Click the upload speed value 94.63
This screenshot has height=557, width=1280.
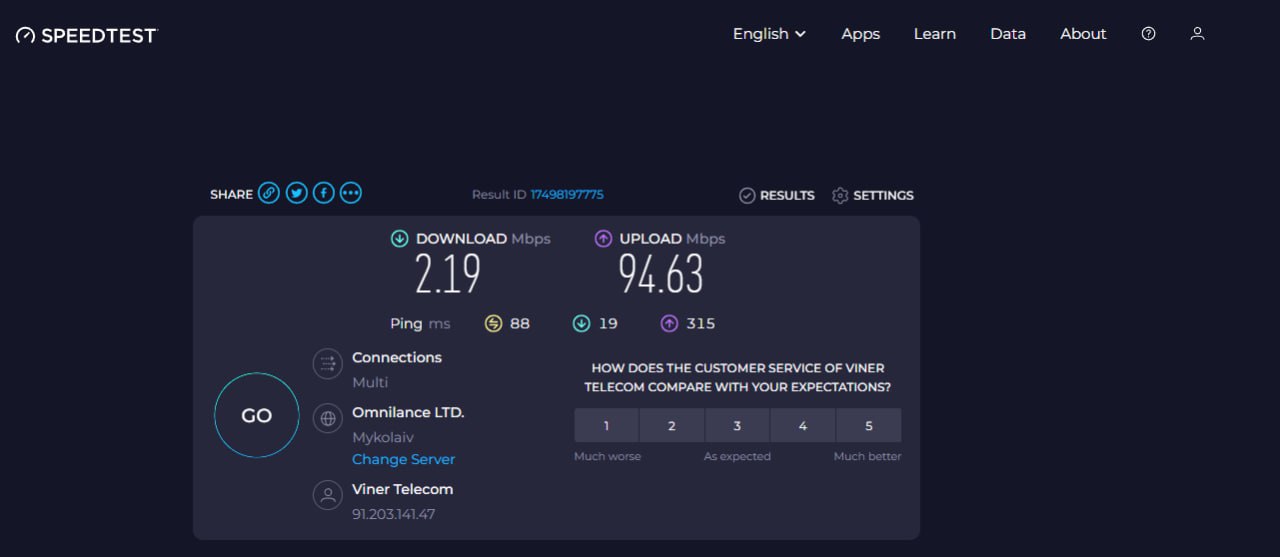661,274
